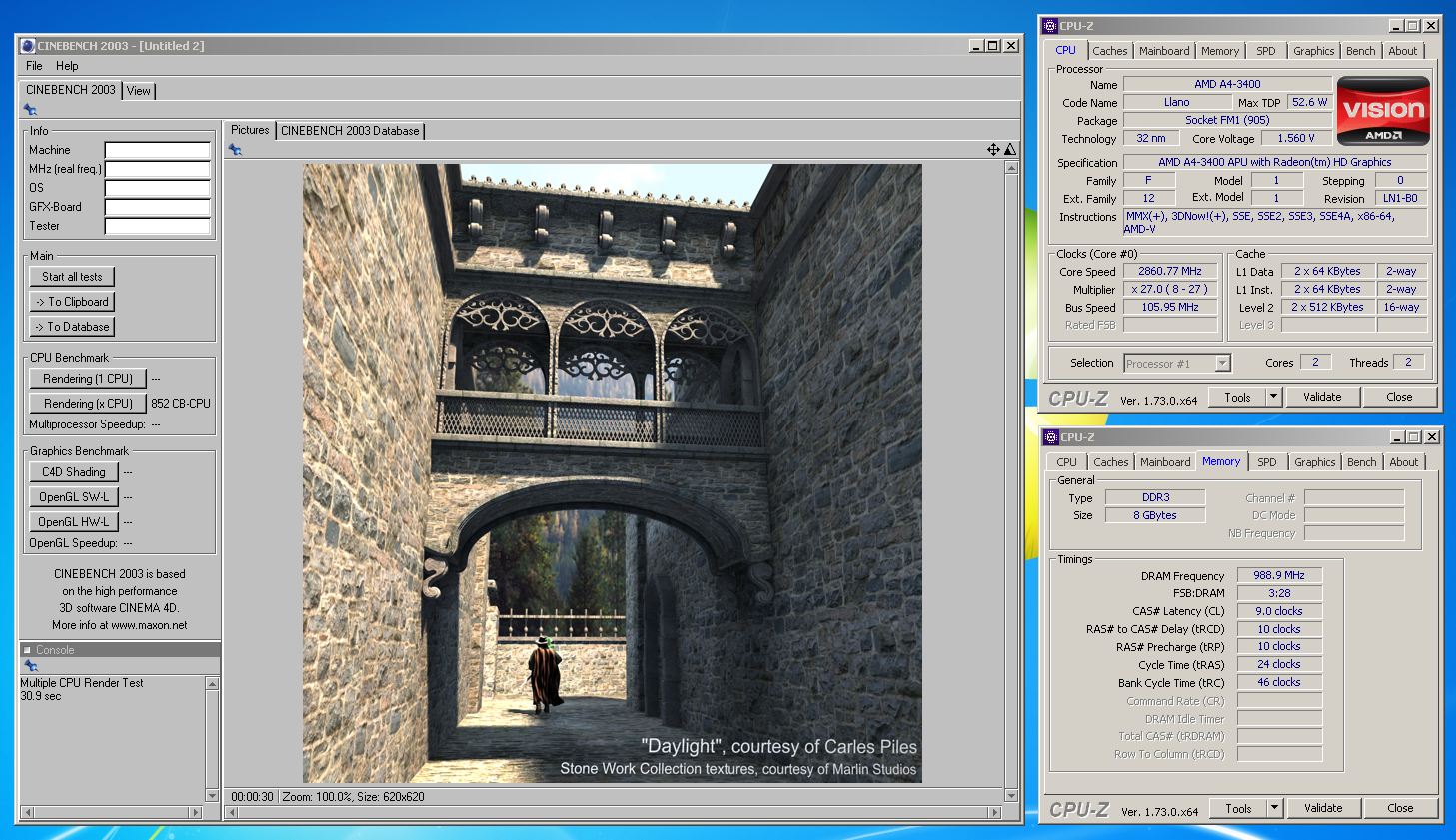Click the move arrows icon in Pictures panel
This screenshot has height=840, width=1456.
coord(993,149)
